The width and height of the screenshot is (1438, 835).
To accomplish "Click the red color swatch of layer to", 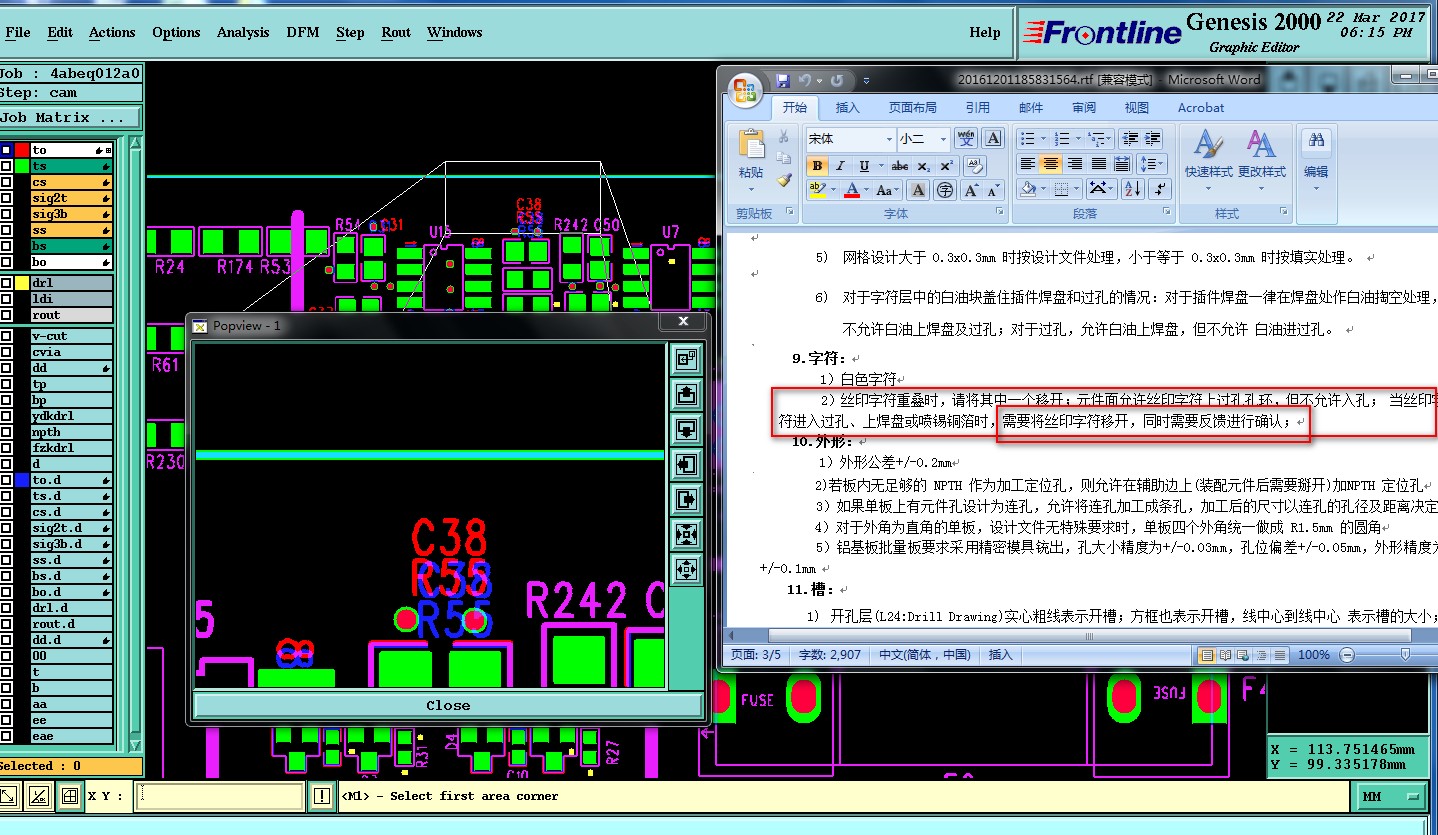I will [x=22, y=150].
